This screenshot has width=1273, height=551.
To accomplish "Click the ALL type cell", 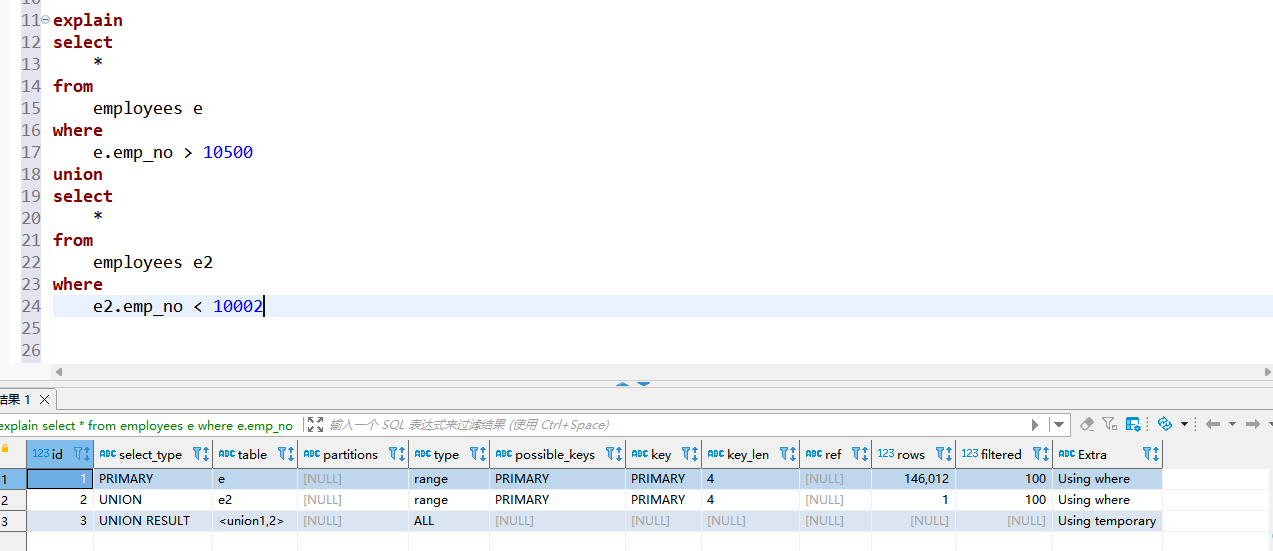I will click(449, 521).
